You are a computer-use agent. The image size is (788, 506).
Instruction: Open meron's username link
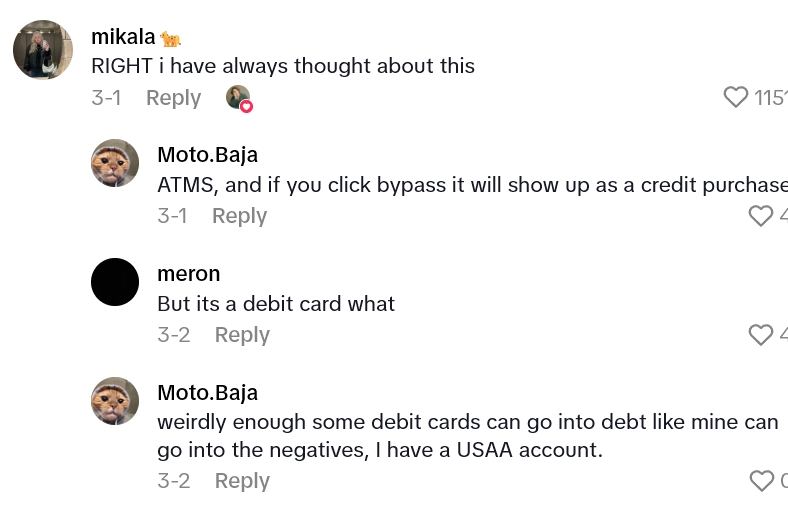click(x=188, y=273)
